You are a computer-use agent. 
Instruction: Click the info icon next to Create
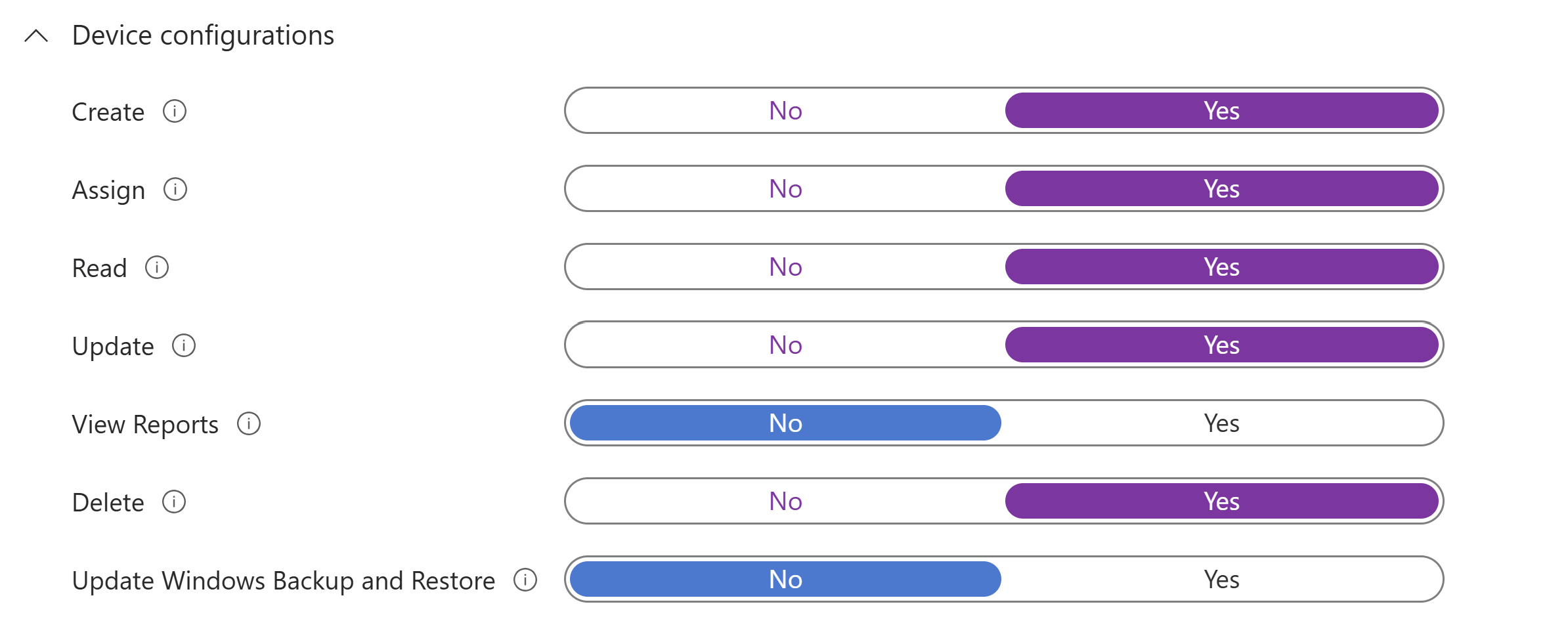point(175,111)
